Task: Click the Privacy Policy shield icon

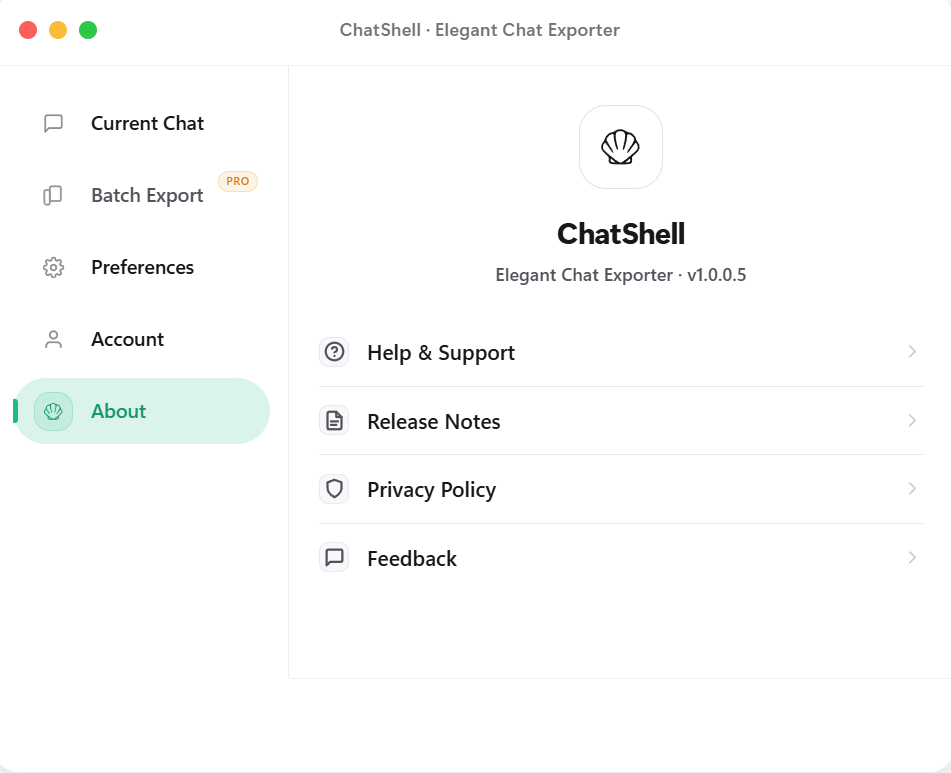Action: pos(334,489)
